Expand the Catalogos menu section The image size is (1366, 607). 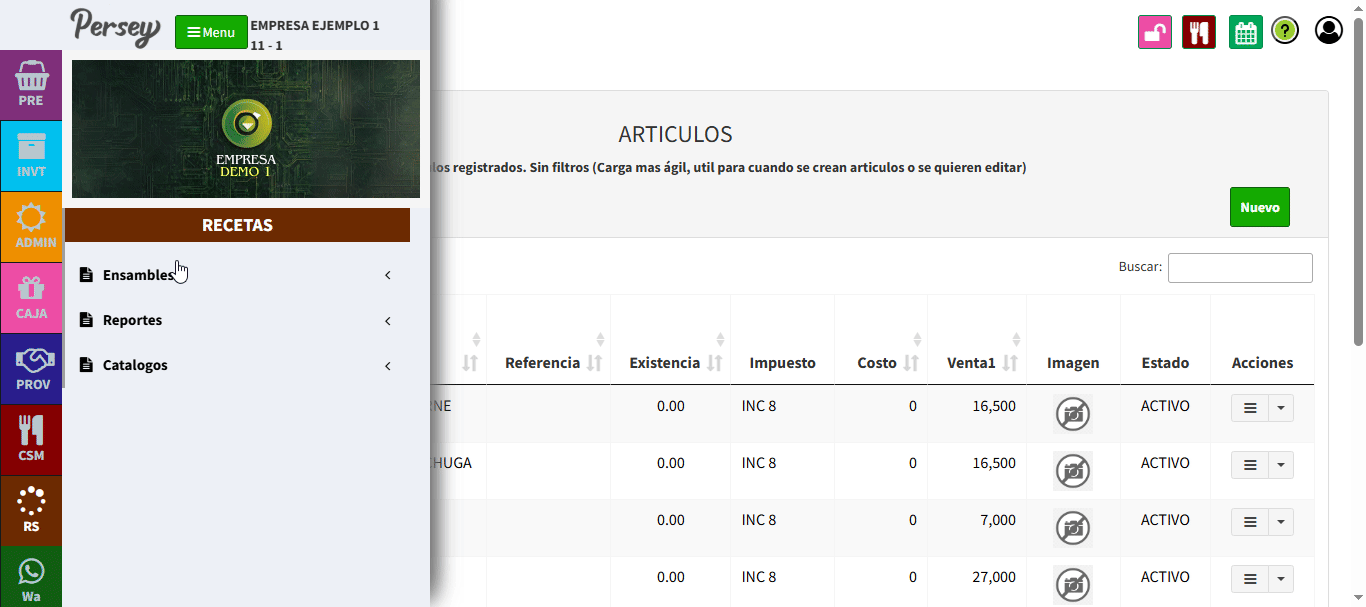135,365
